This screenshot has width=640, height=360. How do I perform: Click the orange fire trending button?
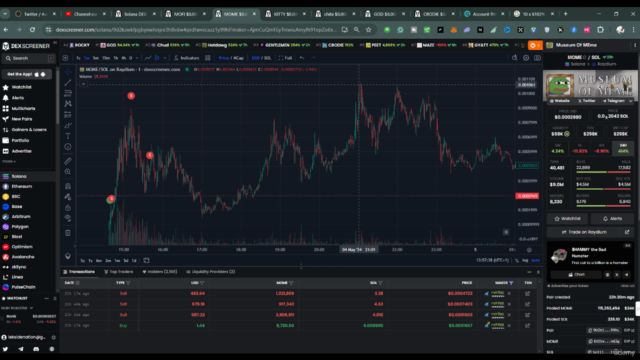535,45
